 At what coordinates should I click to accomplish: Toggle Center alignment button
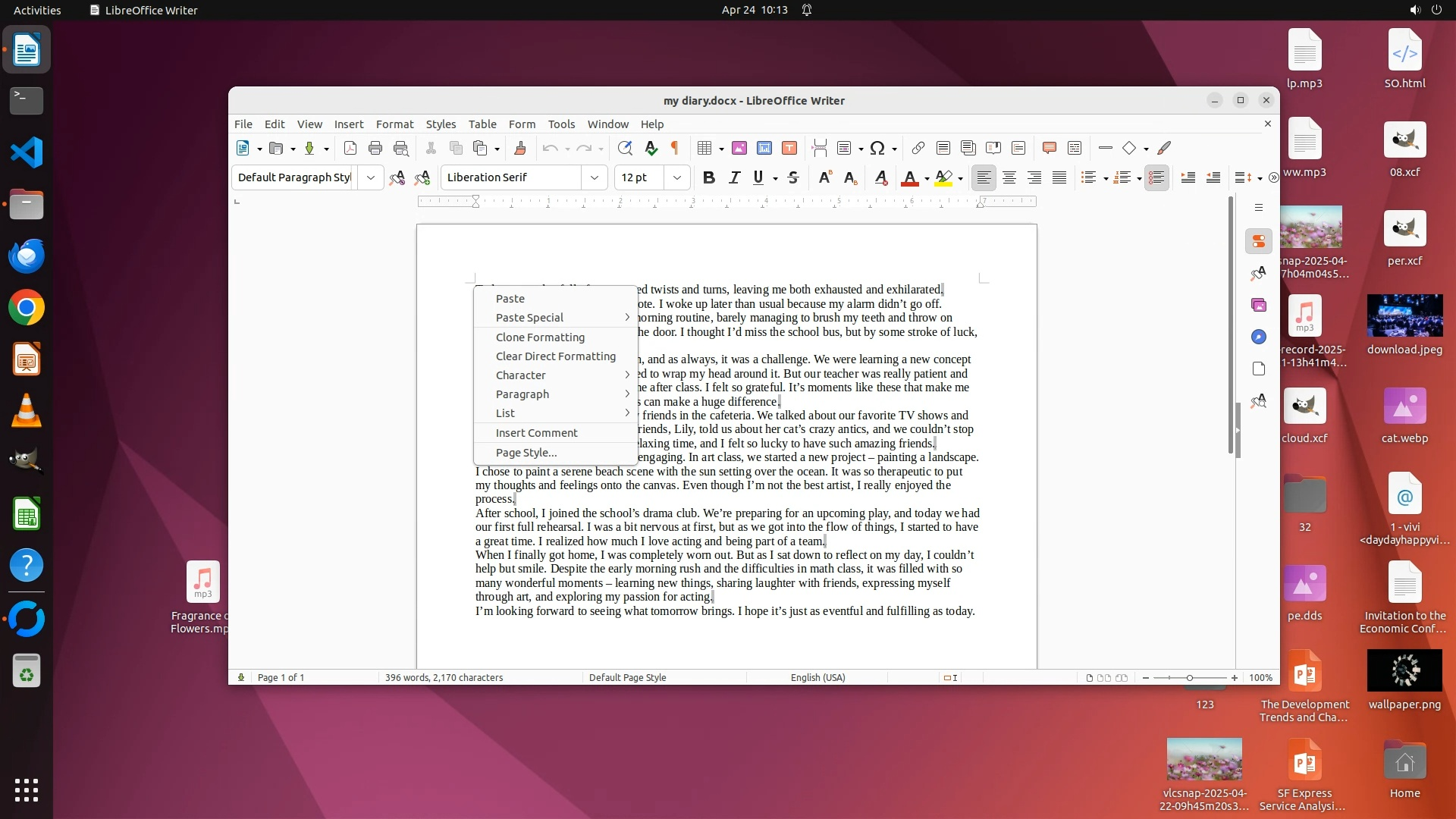tap(1009, 177)
